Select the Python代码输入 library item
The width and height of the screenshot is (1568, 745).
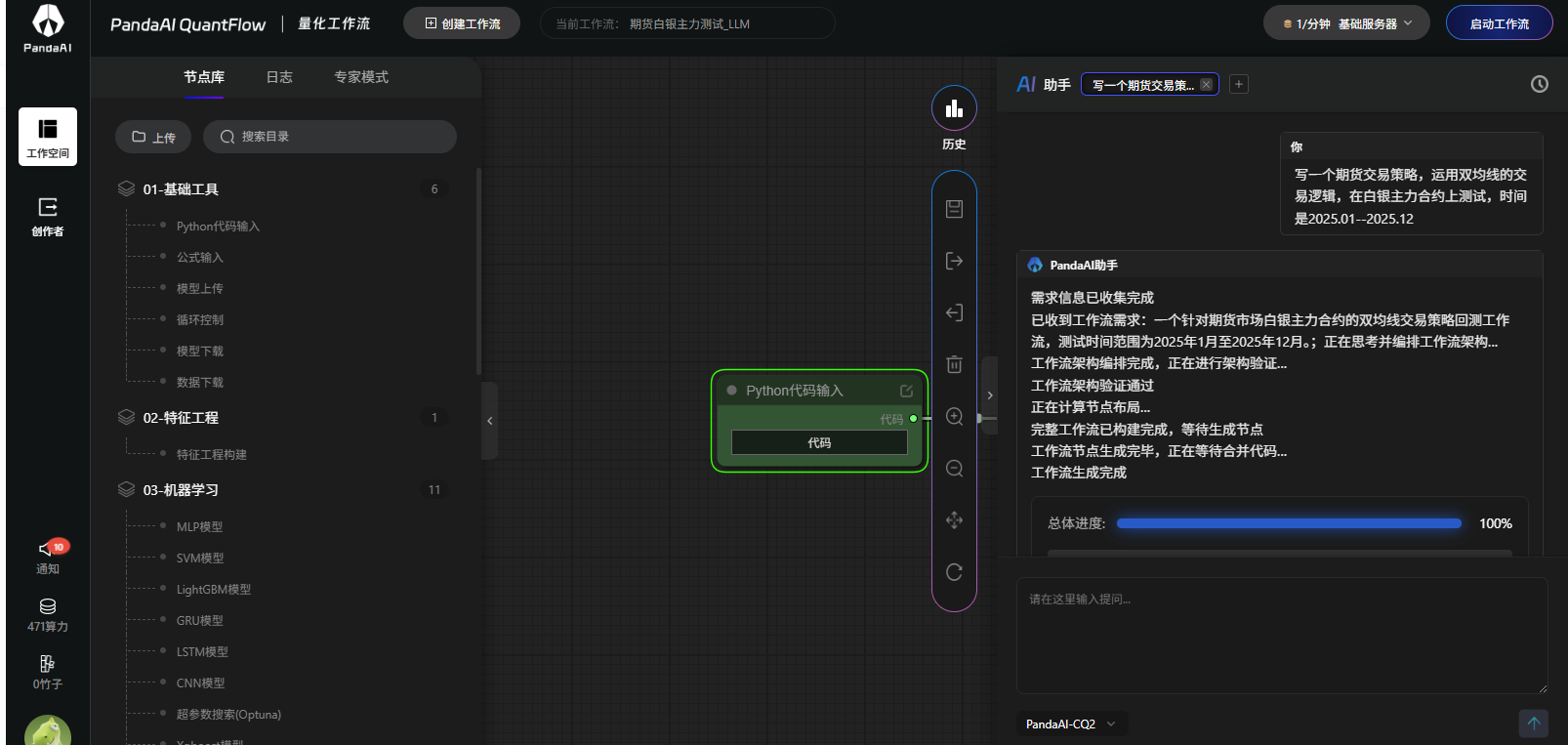pos(218,227)
